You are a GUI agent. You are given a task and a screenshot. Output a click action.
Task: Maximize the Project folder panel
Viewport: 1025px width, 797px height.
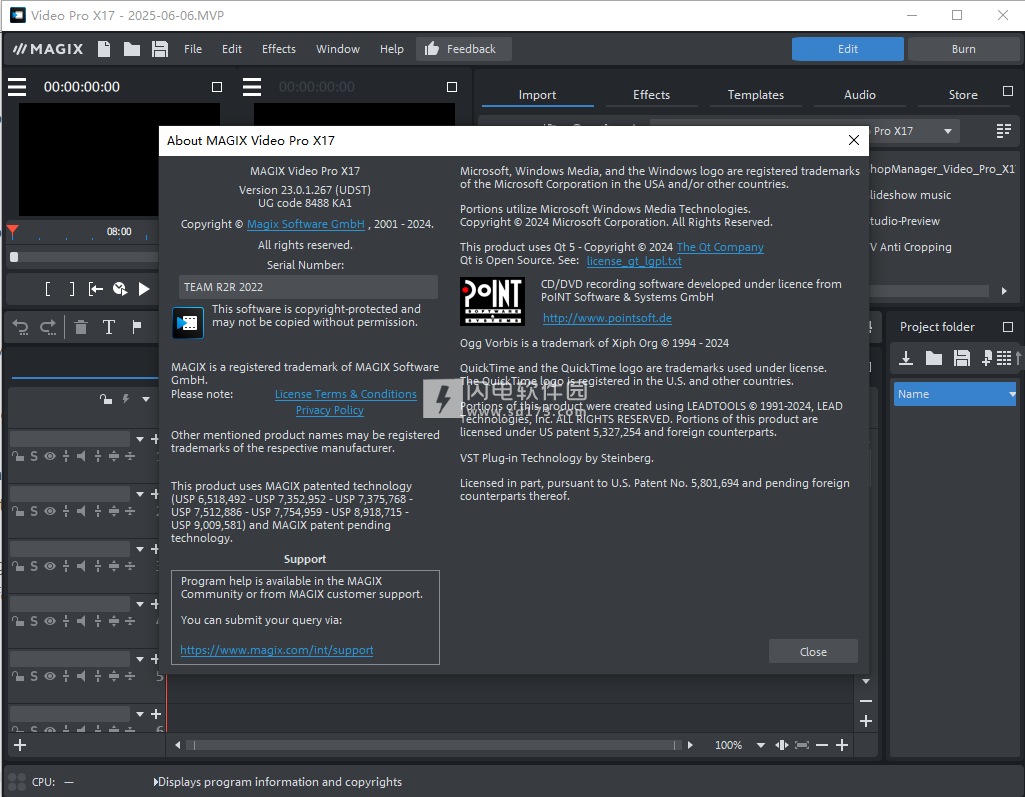click(x=1008, y=326)
